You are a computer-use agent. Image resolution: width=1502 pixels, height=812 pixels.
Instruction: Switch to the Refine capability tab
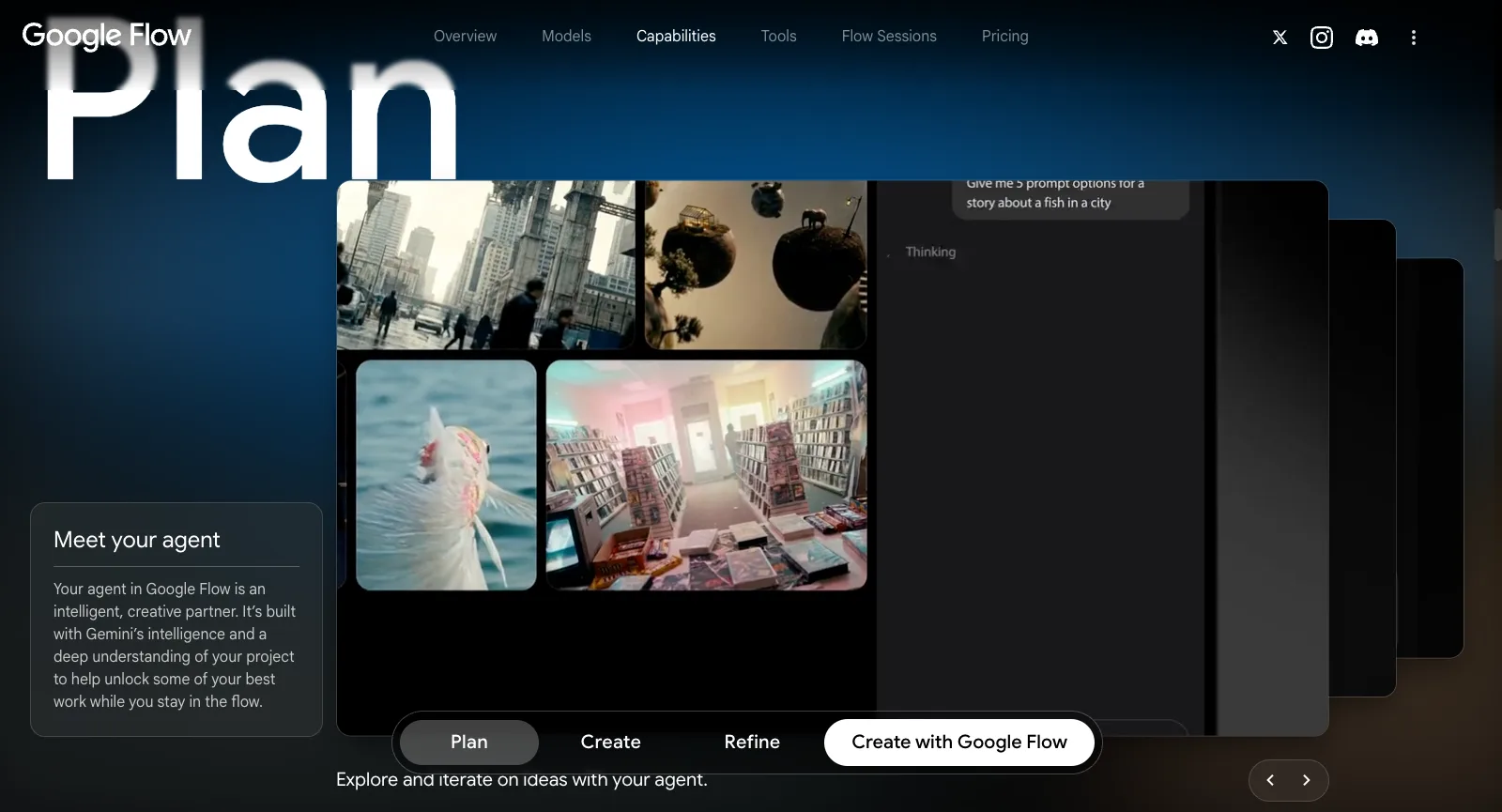click(752, 743)
